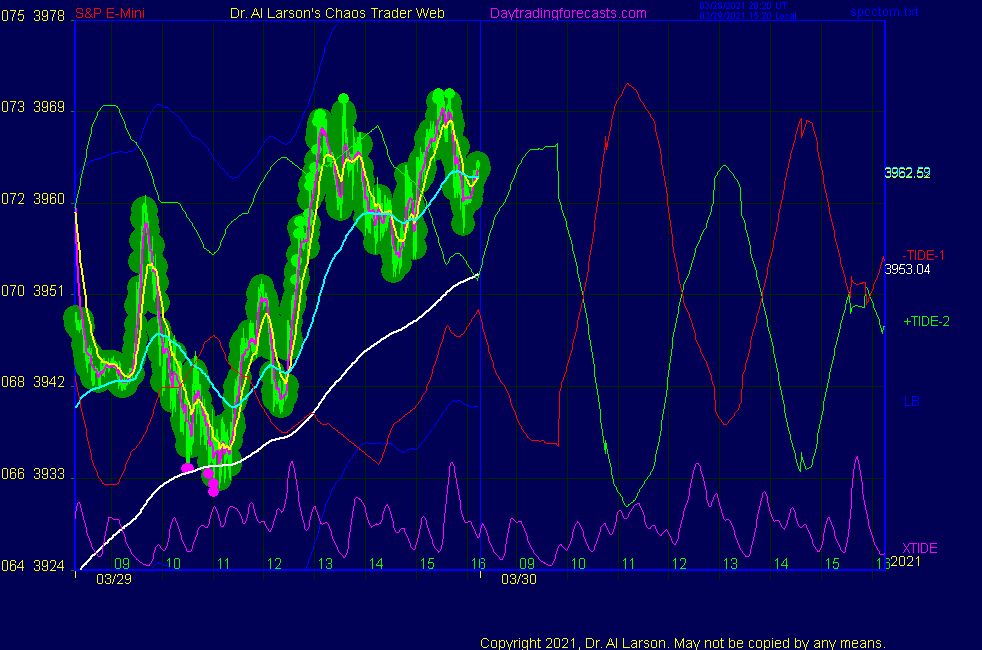Click the 12 hour label in the 03/30 session

680,564
